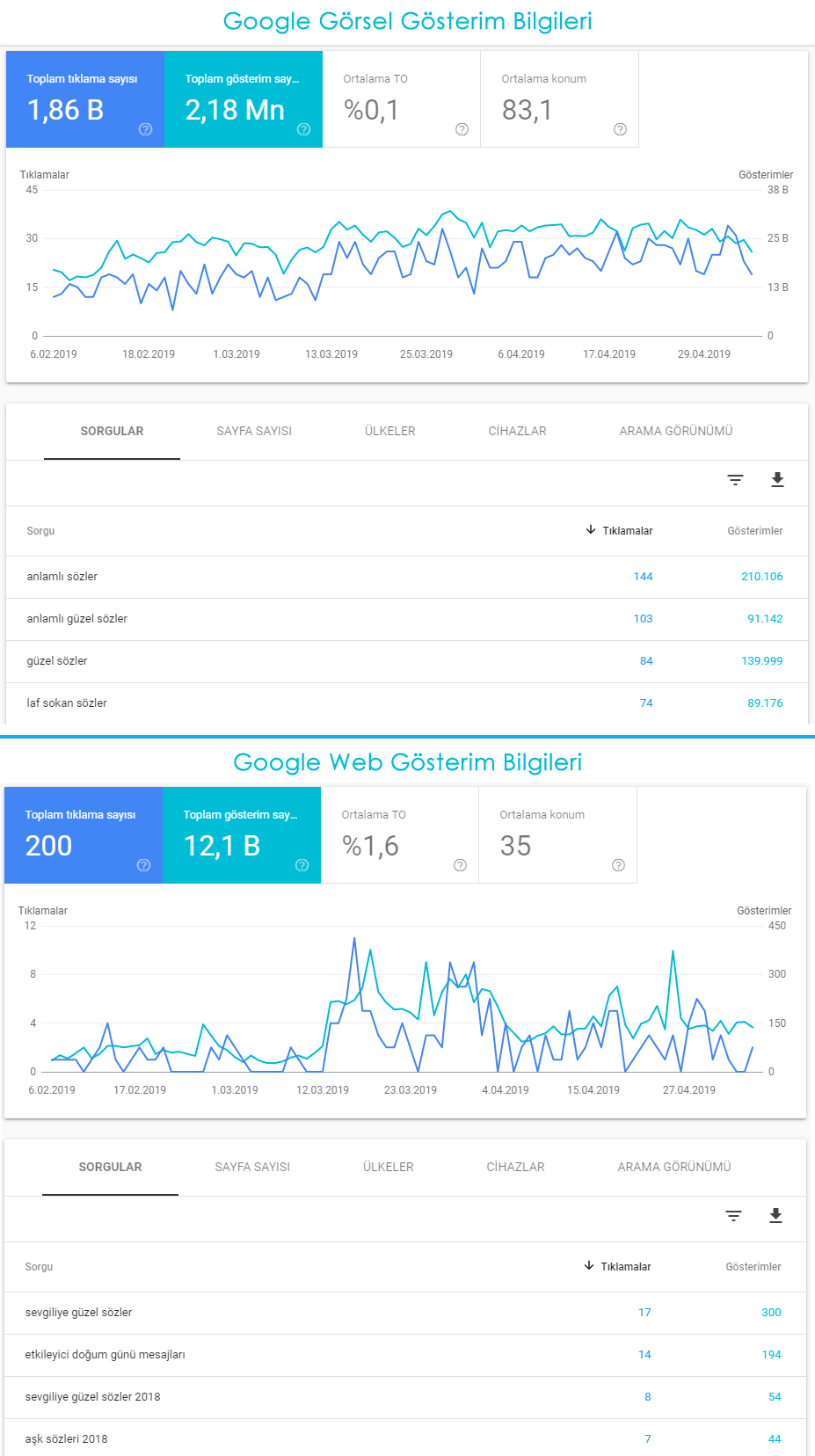Open CİHAZLAR tab in web section
The height and width of the screenshot is (1456, 815).
point(516,1167)
